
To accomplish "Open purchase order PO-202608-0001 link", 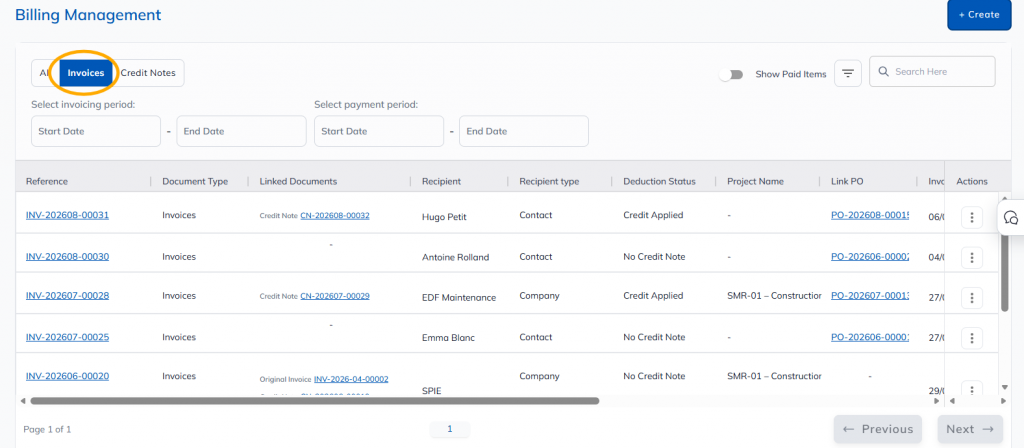I will point(870,215).
